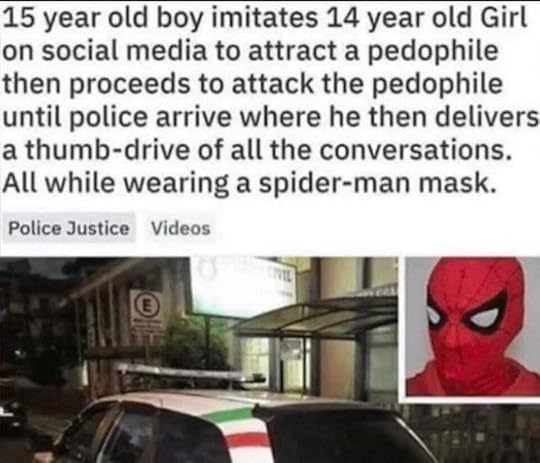
Task: Open the police car street photo
Action: [200, 360]
